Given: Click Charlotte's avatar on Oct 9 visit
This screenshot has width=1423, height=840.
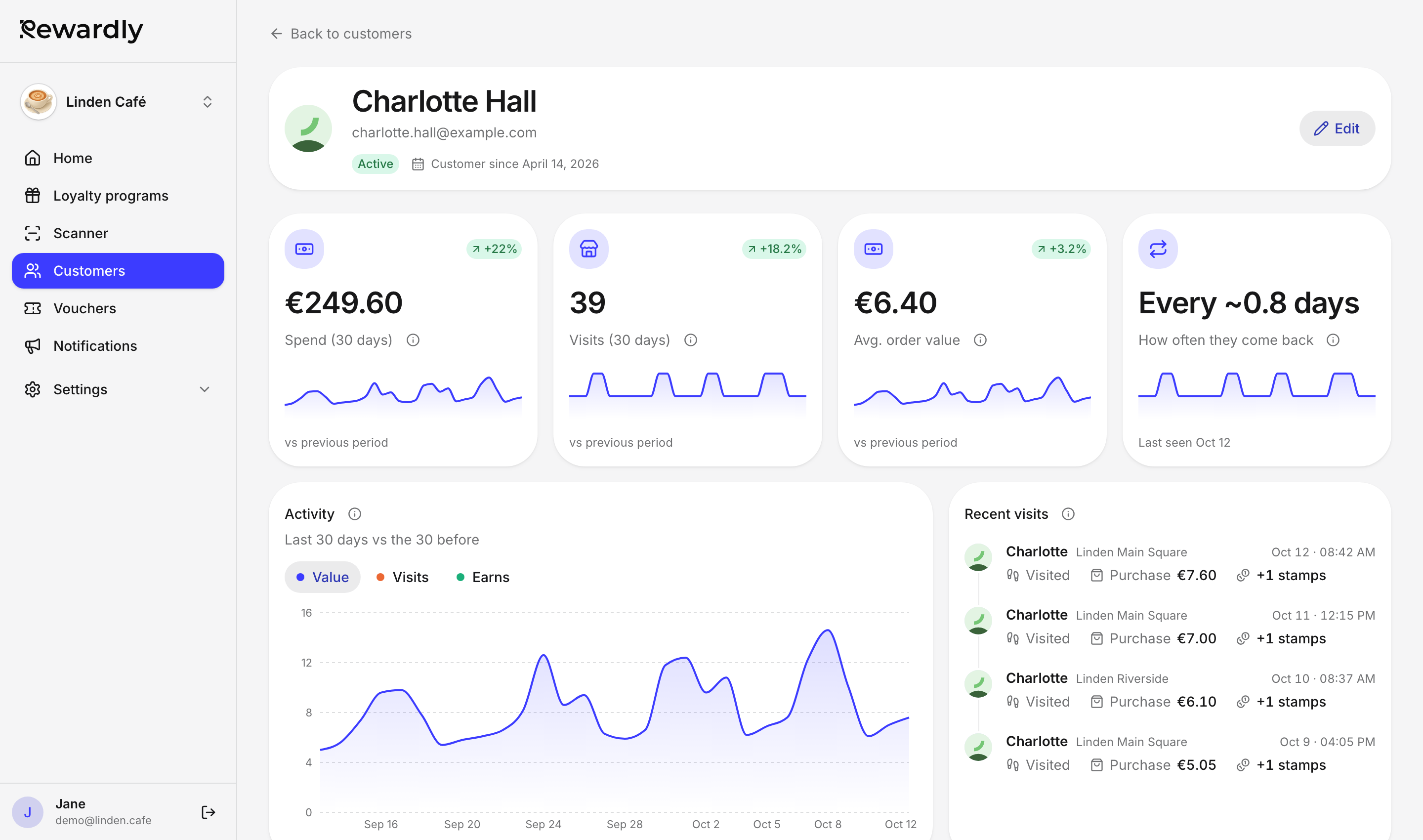Looking at the screenshot, I should pyautogui.click(x=978, y=747).
